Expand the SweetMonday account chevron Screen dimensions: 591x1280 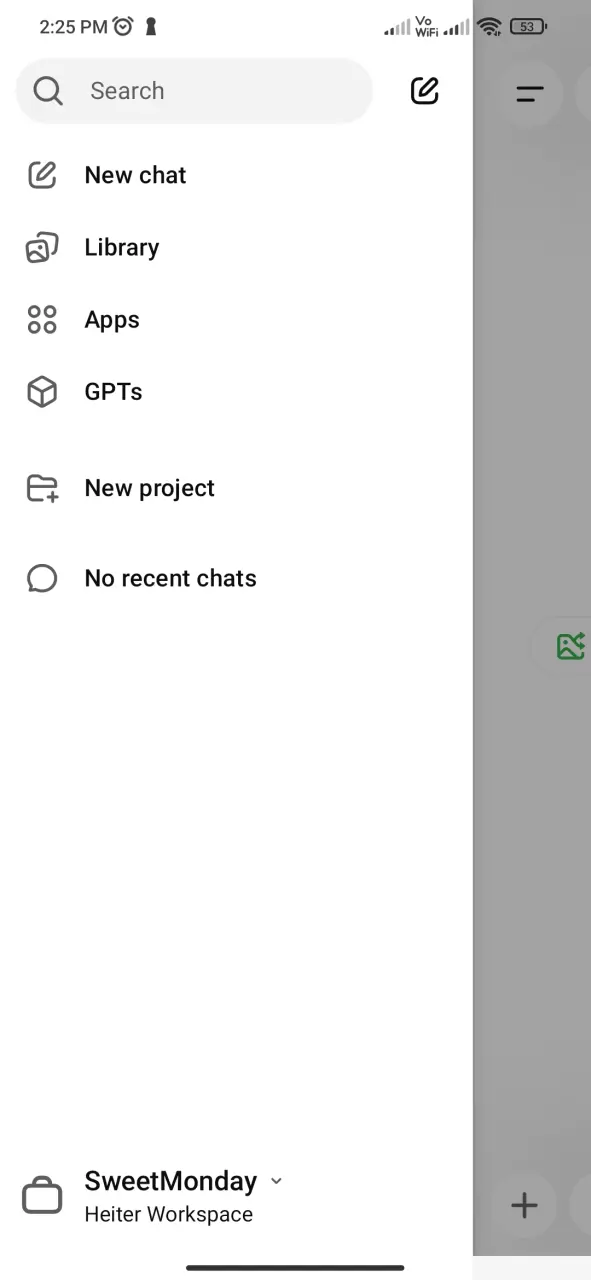(x=277, y=1181)
